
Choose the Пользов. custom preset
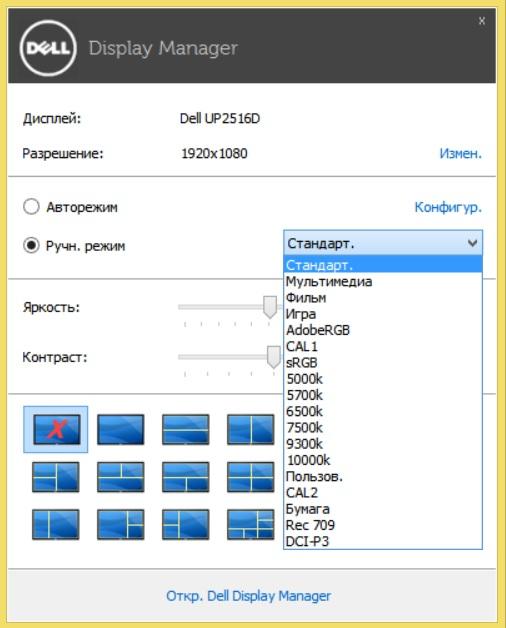point(383,476)
